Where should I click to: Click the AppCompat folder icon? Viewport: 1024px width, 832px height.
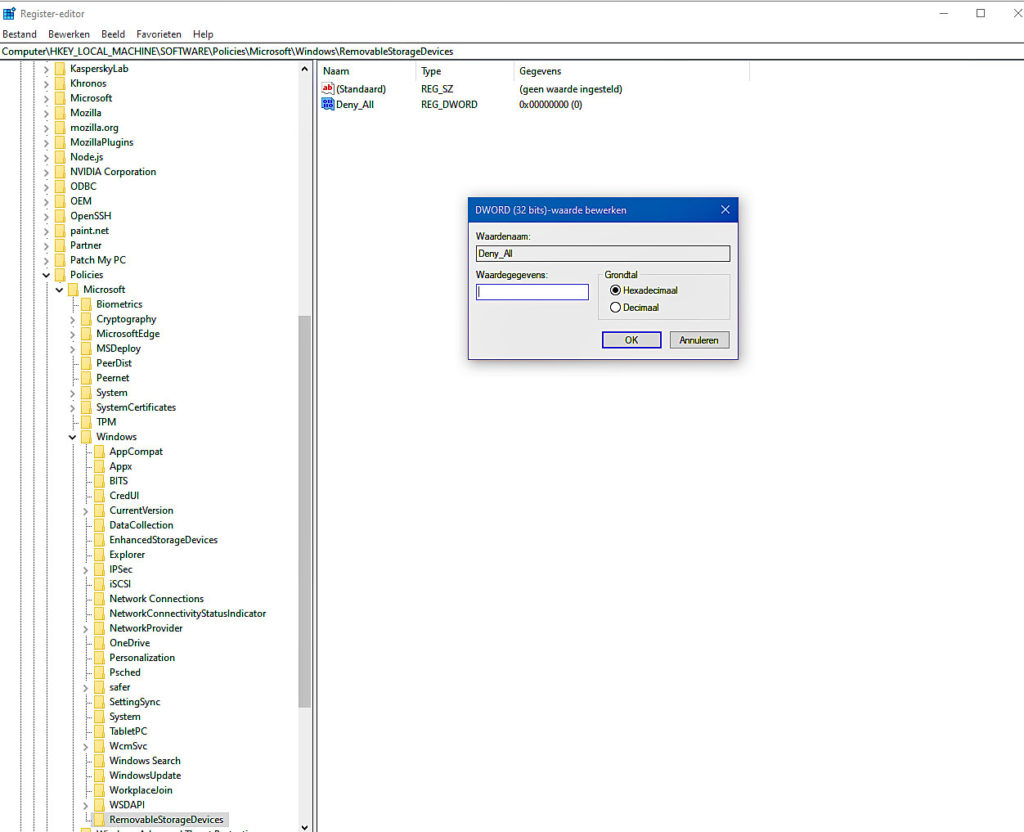[99, 451]
